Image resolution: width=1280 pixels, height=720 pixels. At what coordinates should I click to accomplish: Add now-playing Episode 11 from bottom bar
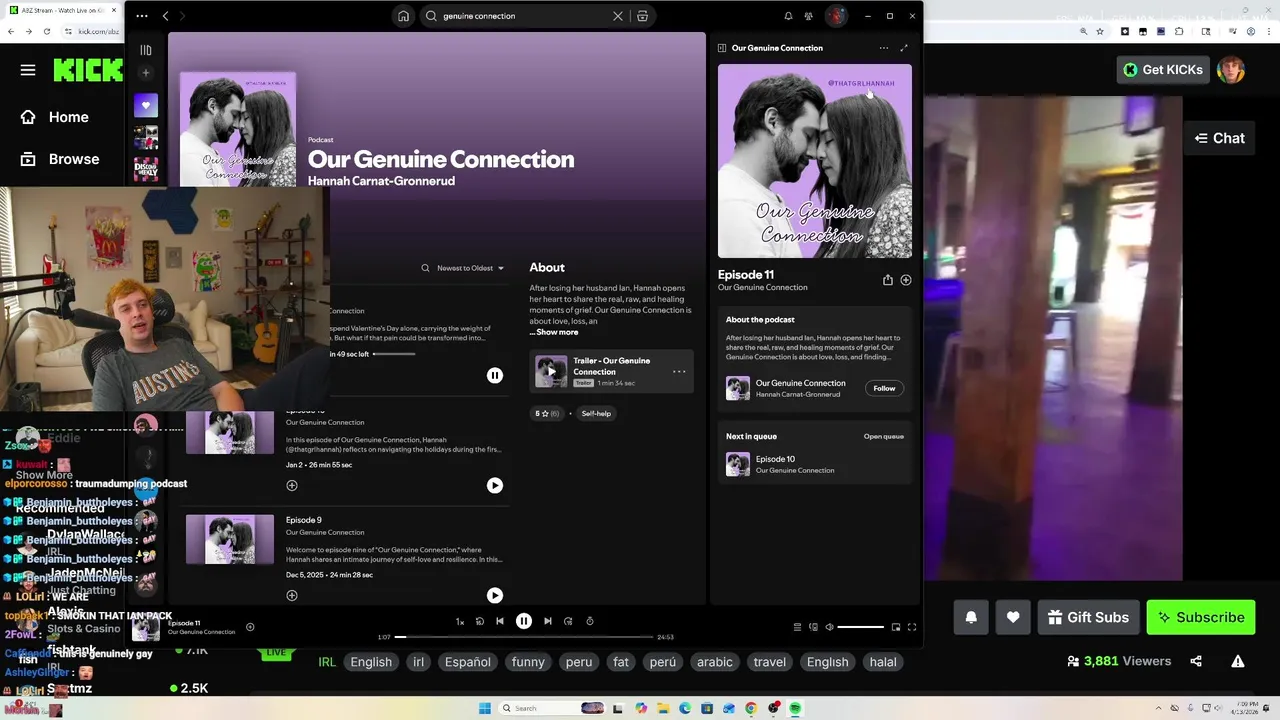(x=250, y=627)
